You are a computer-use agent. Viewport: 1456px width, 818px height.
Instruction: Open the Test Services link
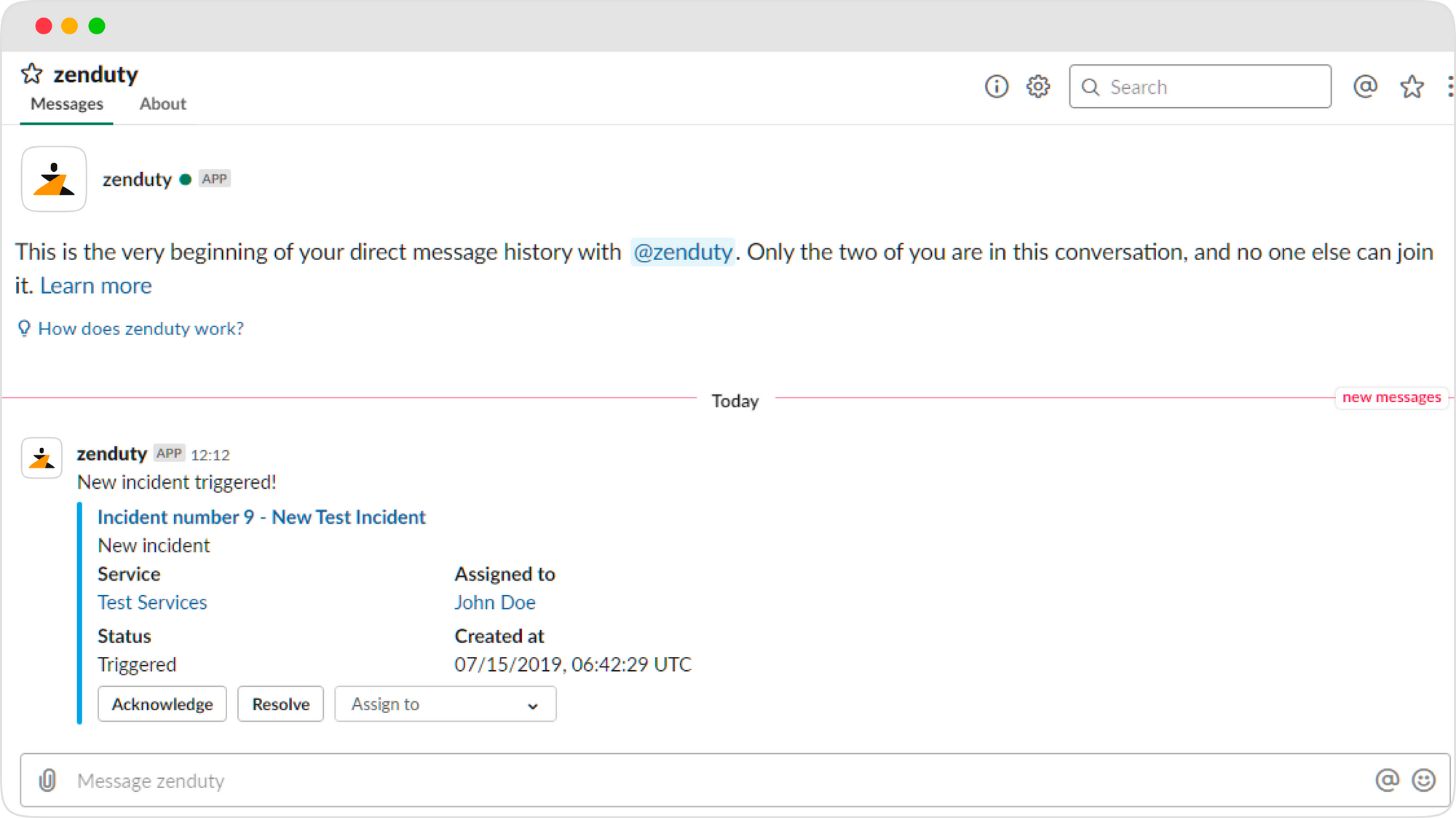pyautogui.click(x=152, y=602)
